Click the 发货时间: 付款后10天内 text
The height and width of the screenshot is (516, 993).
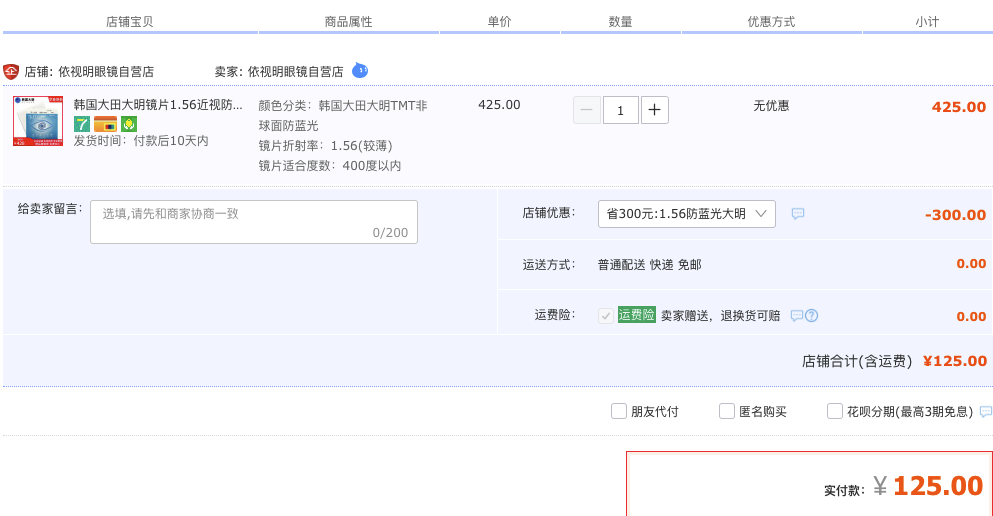tap(141, 141)
